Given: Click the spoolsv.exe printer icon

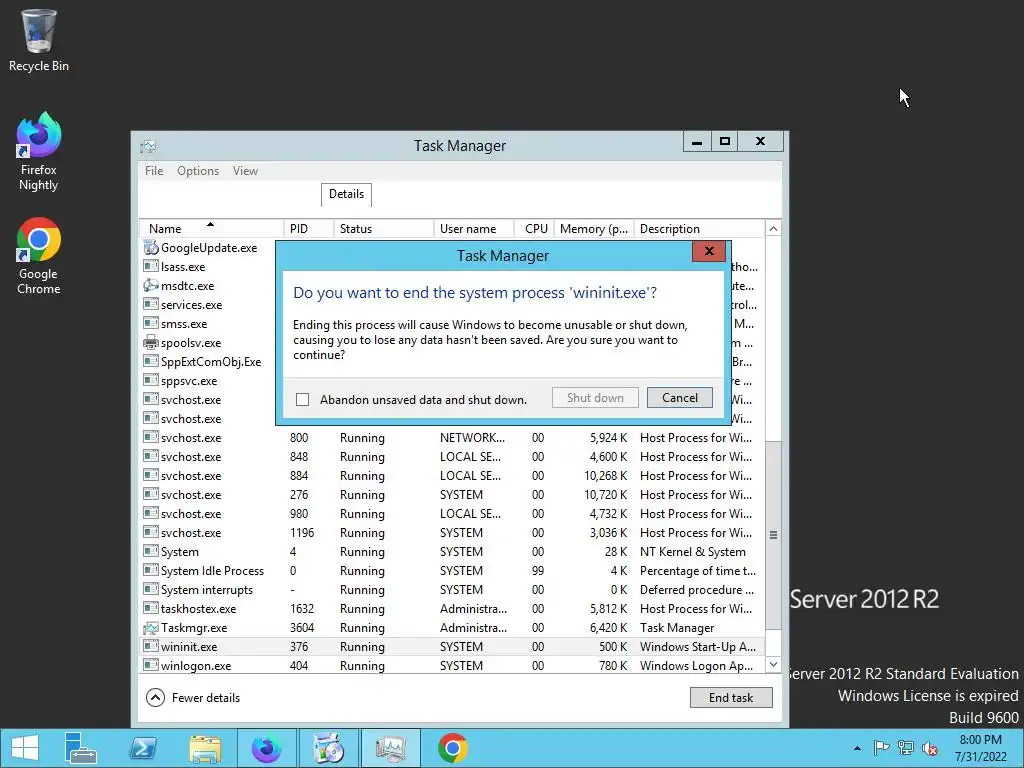Looking at the screenshot, I should coord(151,342).
